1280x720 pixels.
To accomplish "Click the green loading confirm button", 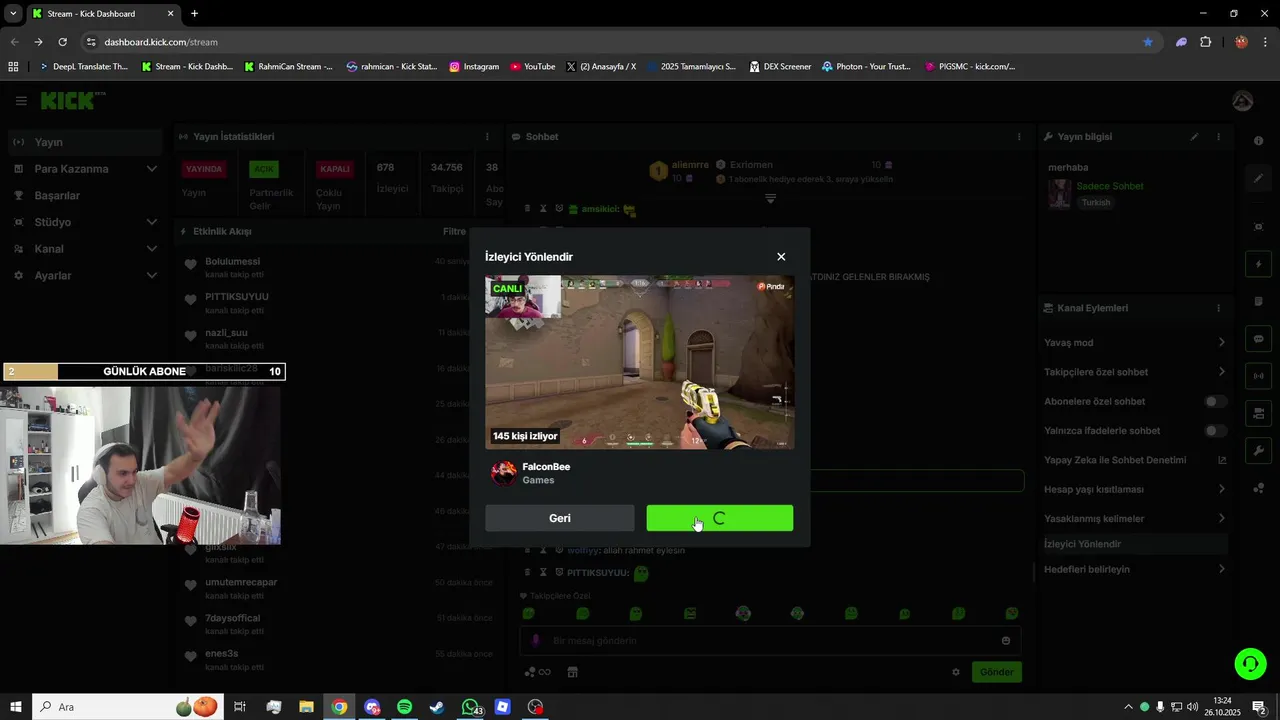I will [x=720, y=518].
